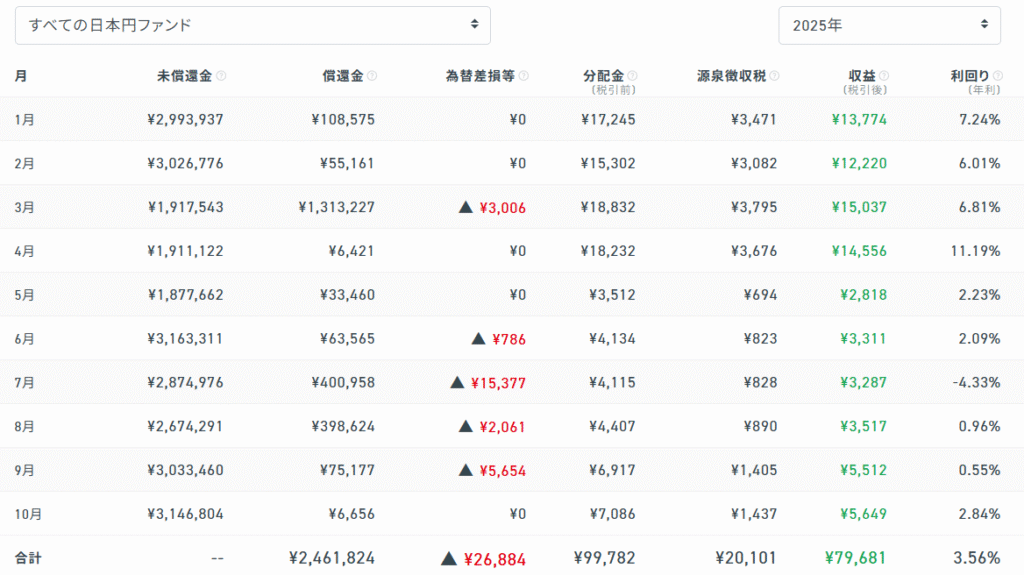This screenshot has width=1024, height=575.
Task: Open the 為替差損等 info tooltip icon
Action: pyautogui.click(x=524, y=76)
